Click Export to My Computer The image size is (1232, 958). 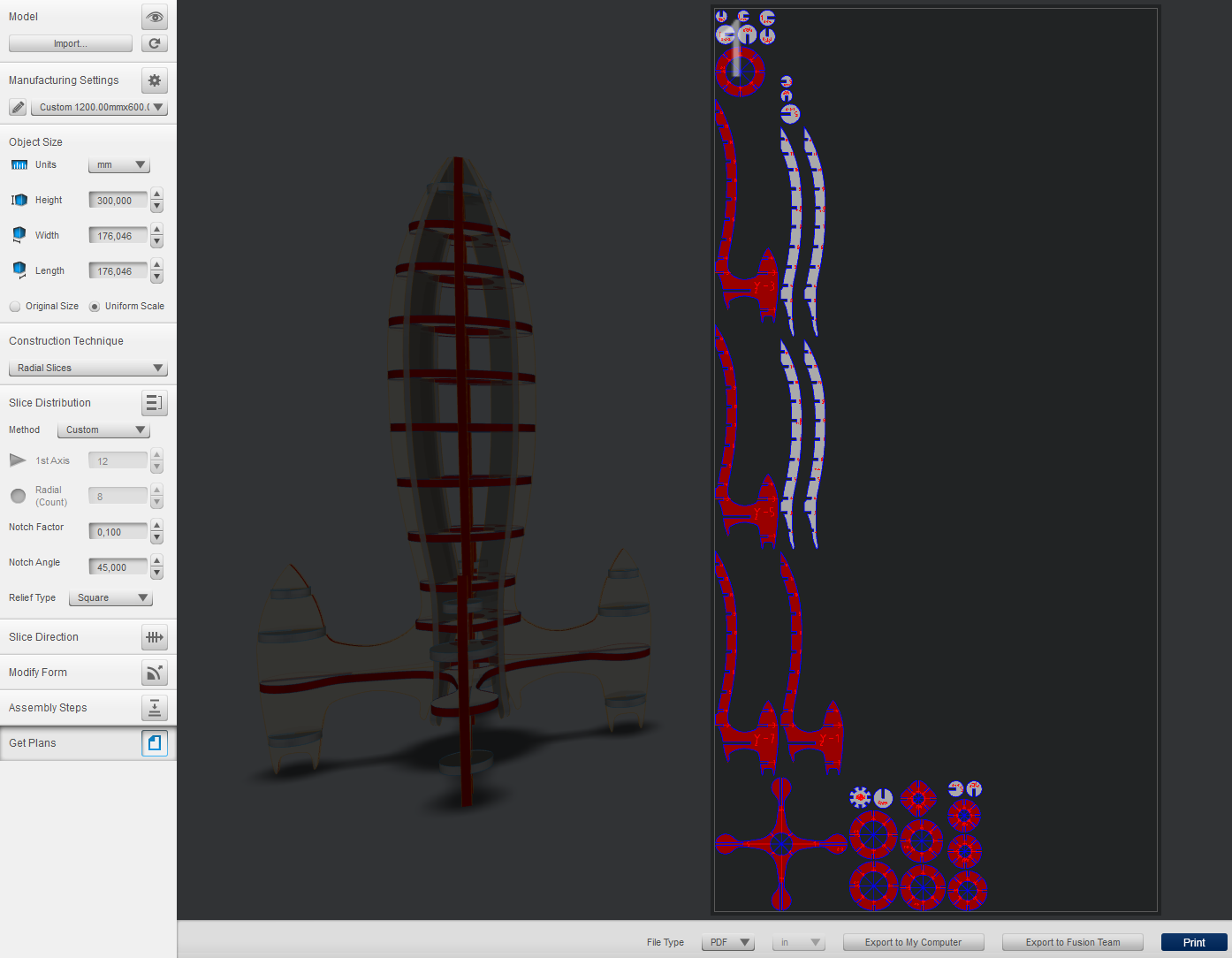coord(914,942)
